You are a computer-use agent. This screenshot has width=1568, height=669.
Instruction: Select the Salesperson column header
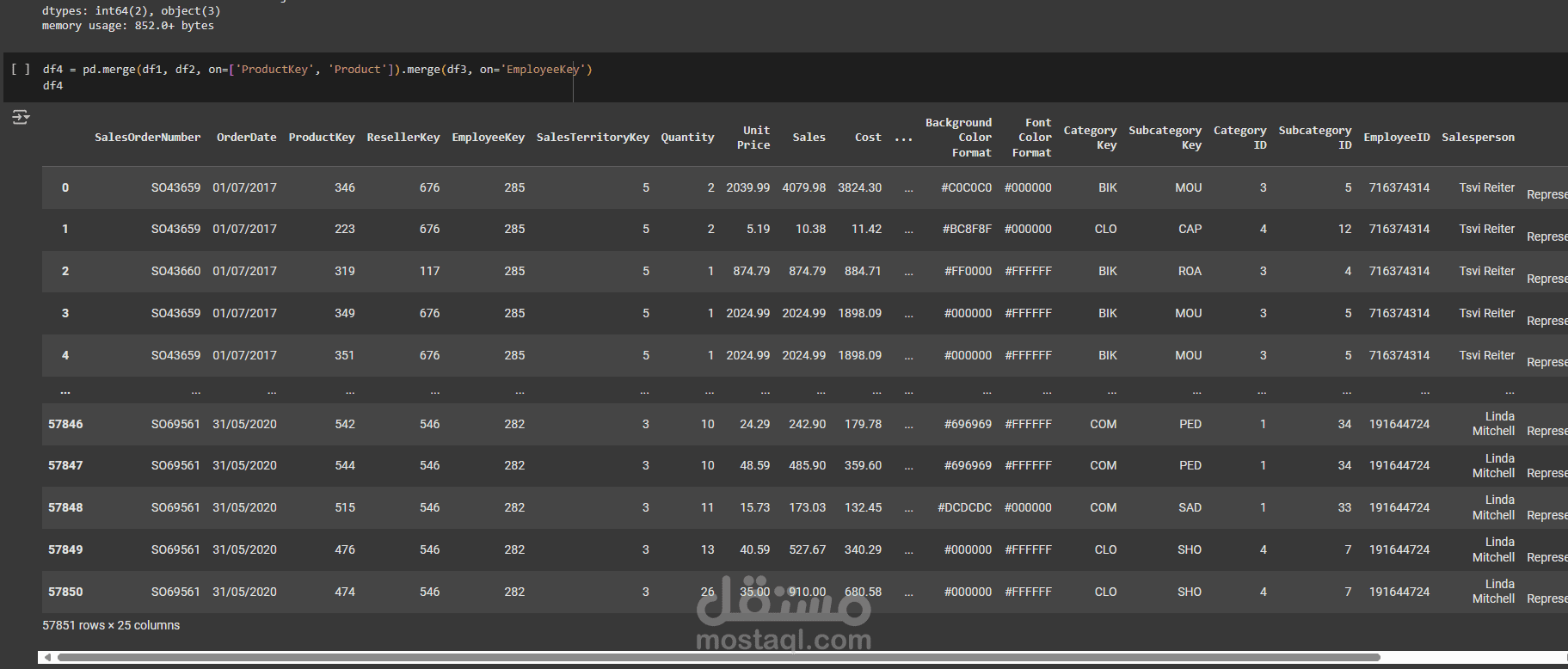click(x=1478, y=138)
